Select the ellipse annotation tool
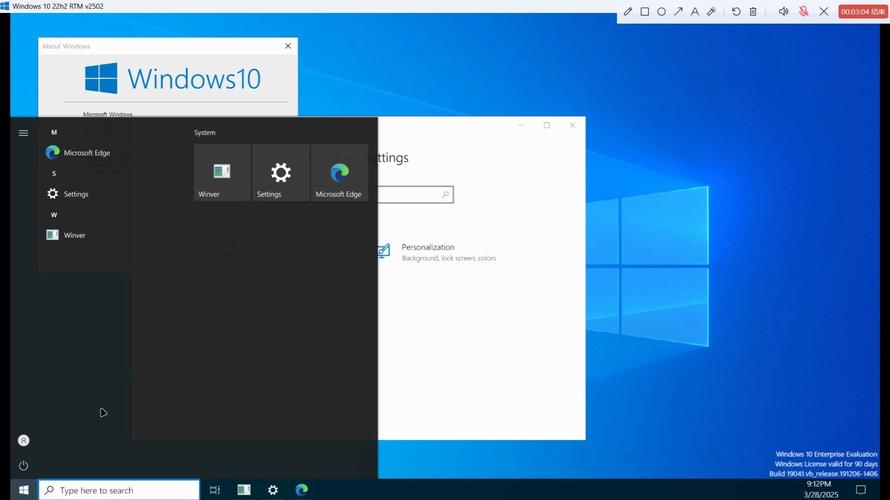Image resolution: width=890 pixels, height=500 pixels. coord(661,12)
